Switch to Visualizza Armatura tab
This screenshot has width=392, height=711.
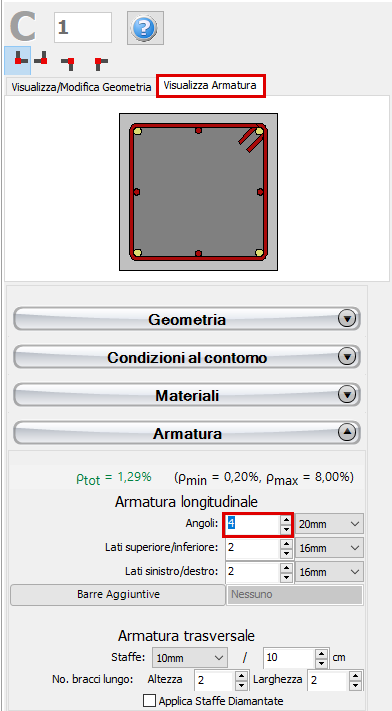pyautogui.click(x=210, y=85)
